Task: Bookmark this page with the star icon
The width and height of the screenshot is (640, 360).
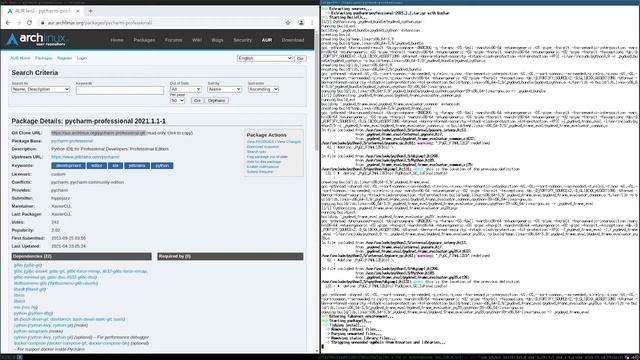Action: (288, 23)
